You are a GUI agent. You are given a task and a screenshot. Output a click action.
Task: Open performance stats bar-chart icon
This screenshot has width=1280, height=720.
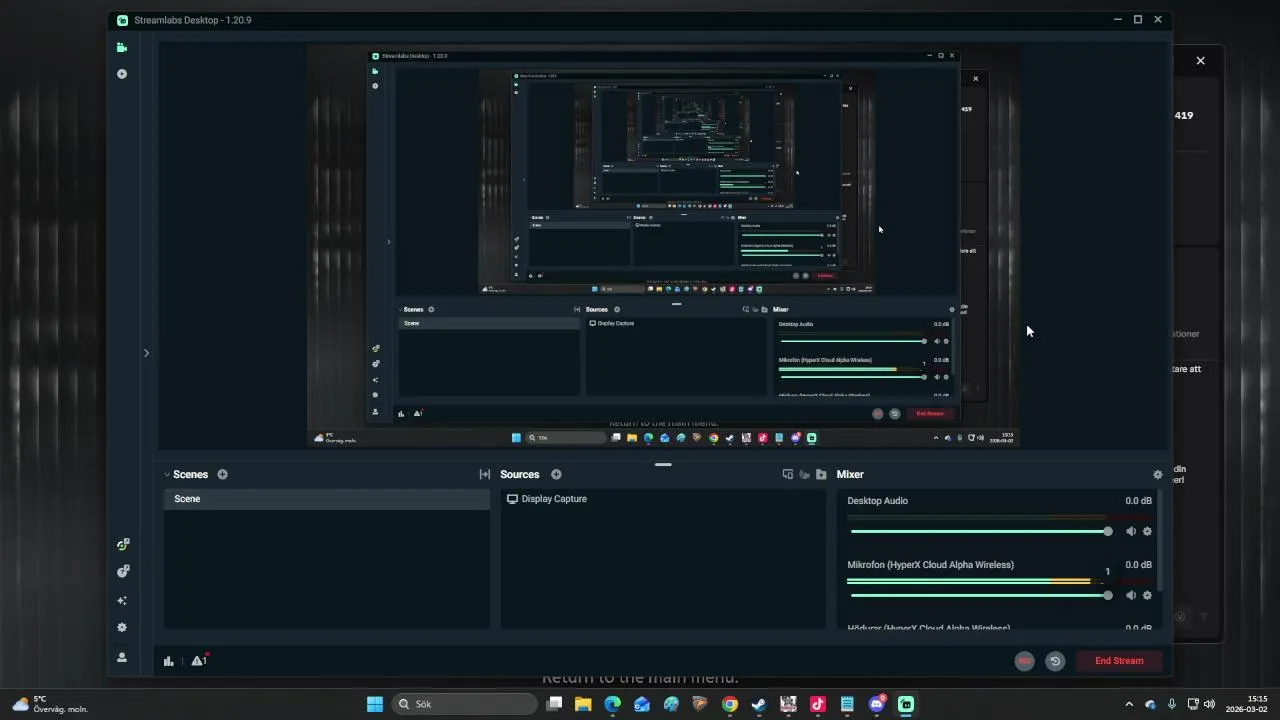point(169,661)
